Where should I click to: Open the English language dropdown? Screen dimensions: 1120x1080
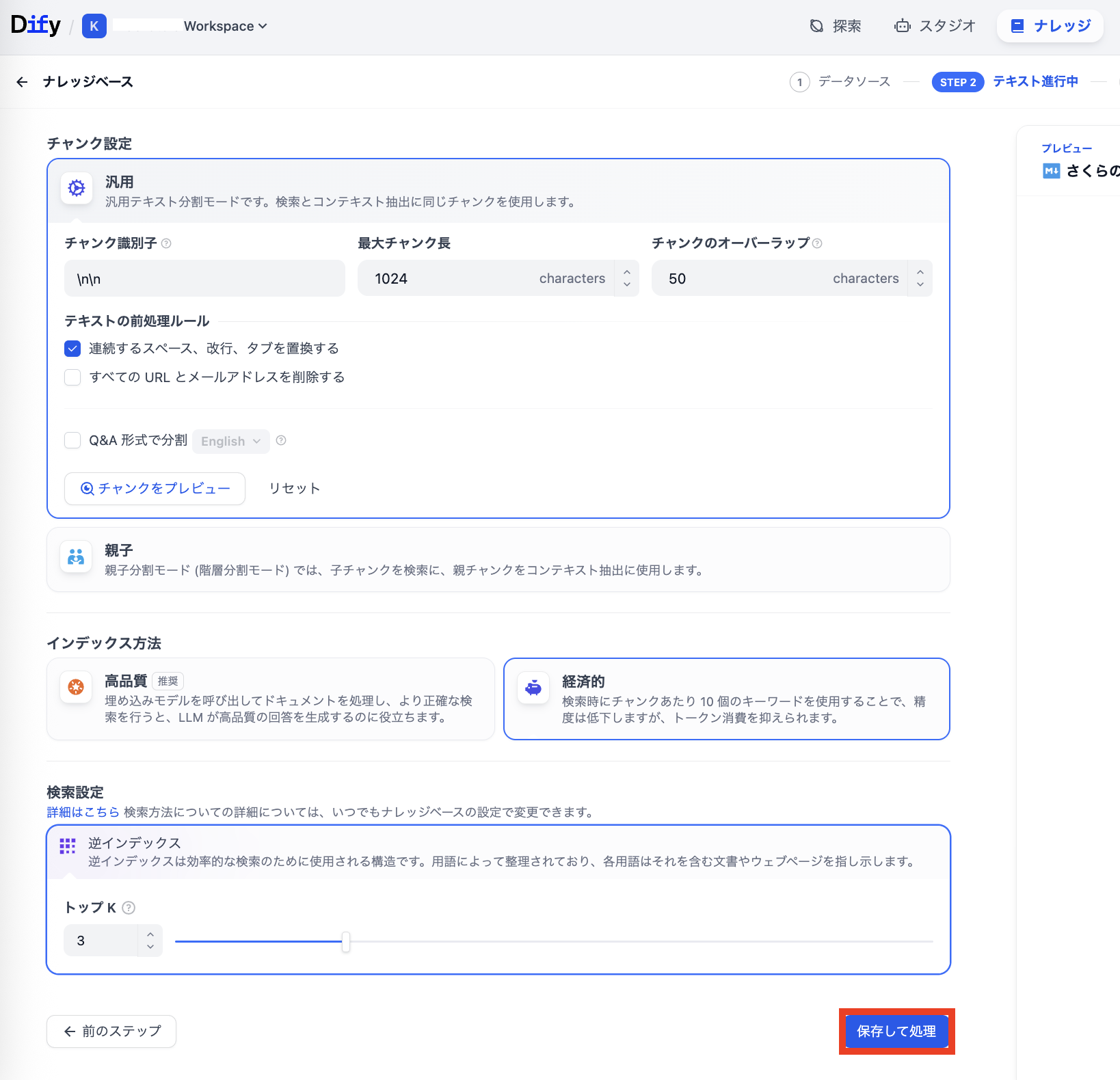[230, 442]
